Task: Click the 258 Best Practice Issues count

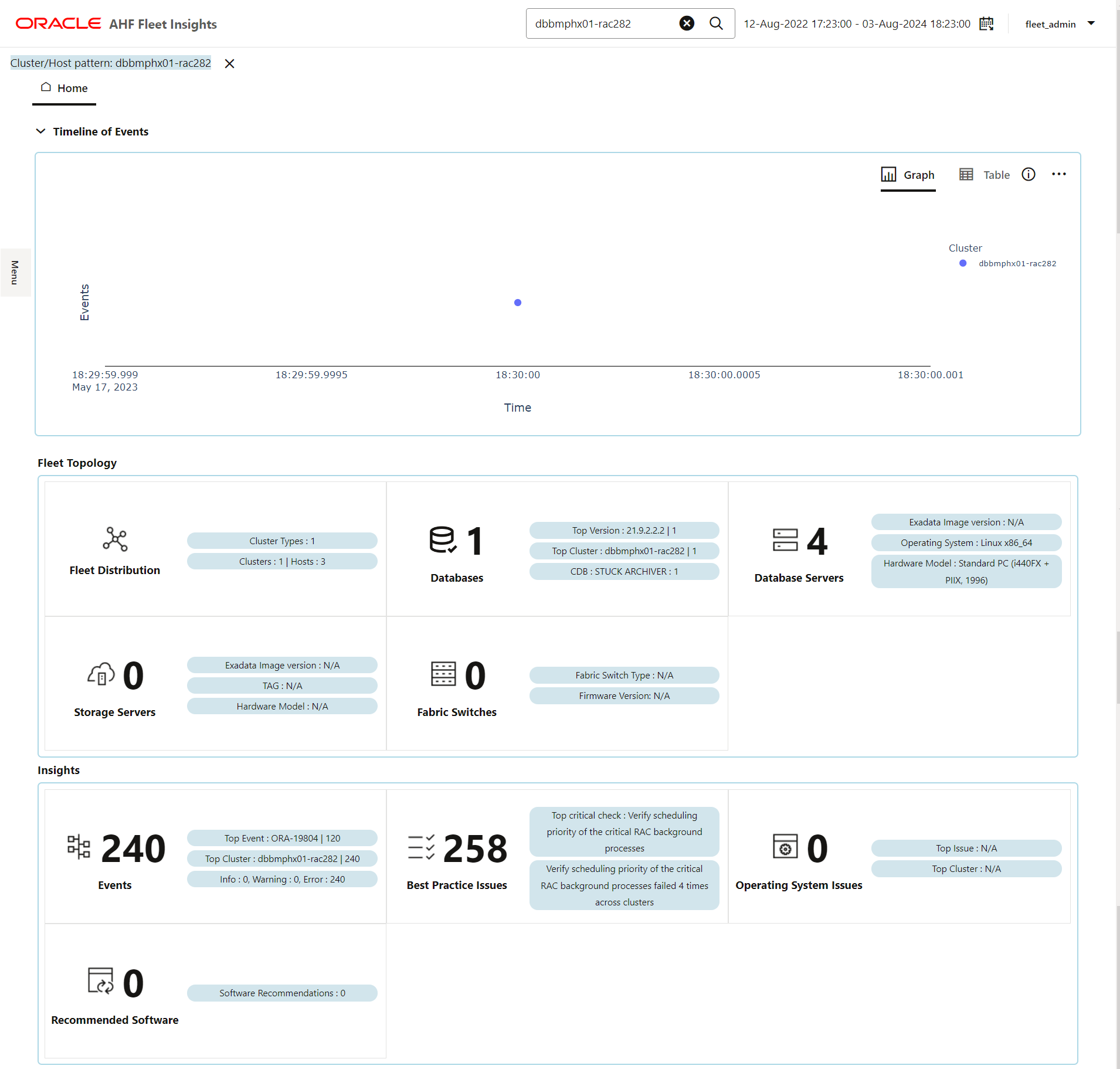Action: pos(475,848)
